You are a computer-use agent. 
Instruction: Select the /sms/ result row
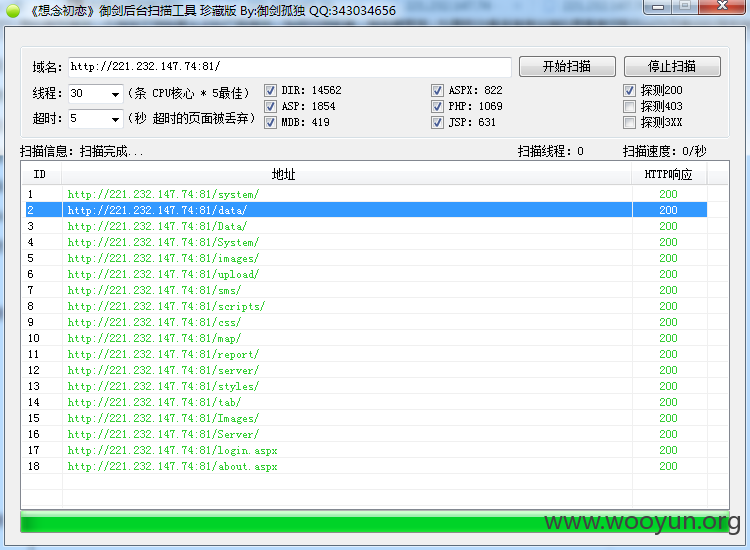tap(366, 290)
